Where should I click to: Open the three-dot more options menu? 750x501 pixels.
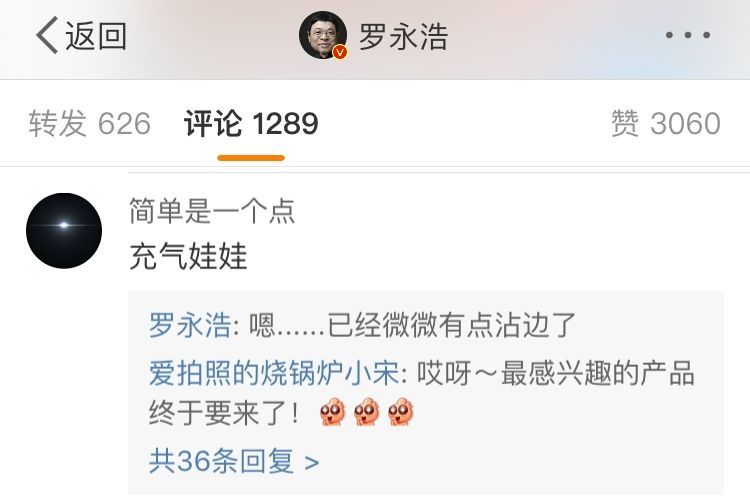click(x=688, y=35)
